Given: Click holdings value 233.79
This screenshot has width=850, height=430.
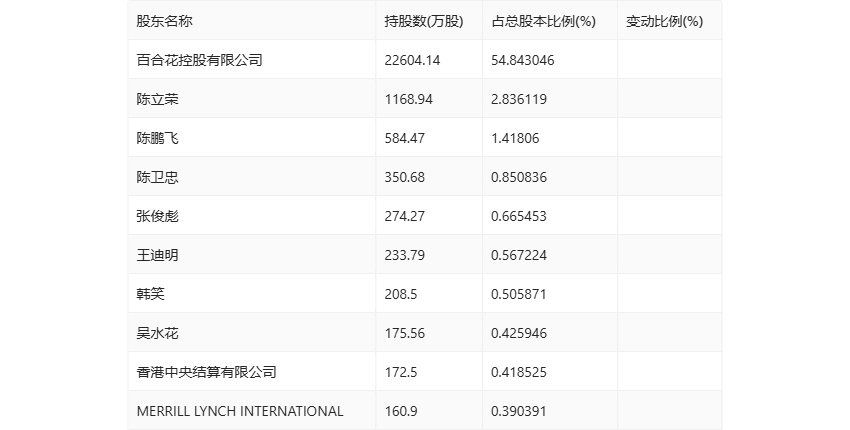Looking at the screenshot, I should click(404, 255).
